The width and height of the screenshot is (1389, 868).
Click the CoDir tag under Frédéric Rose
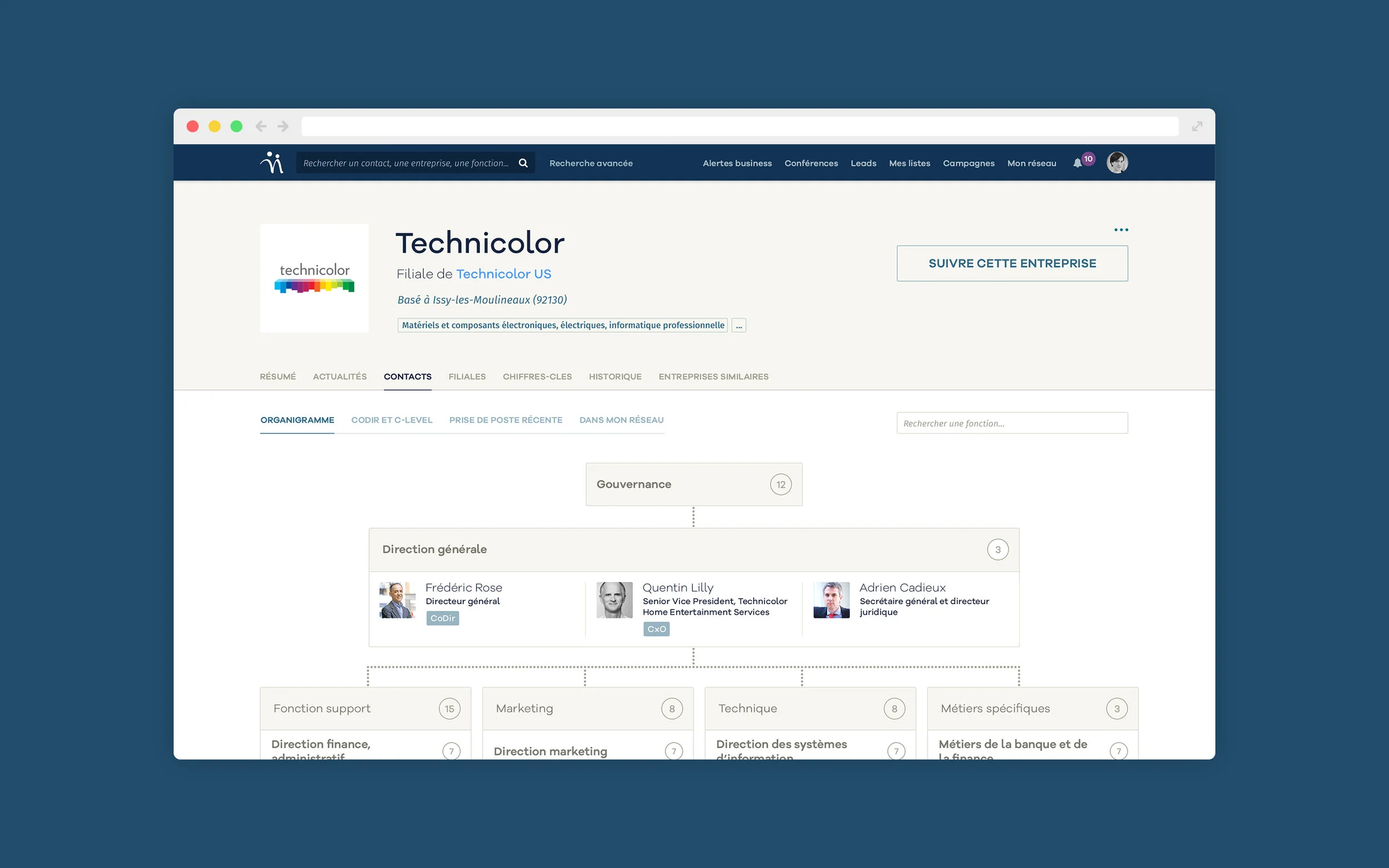443,618
